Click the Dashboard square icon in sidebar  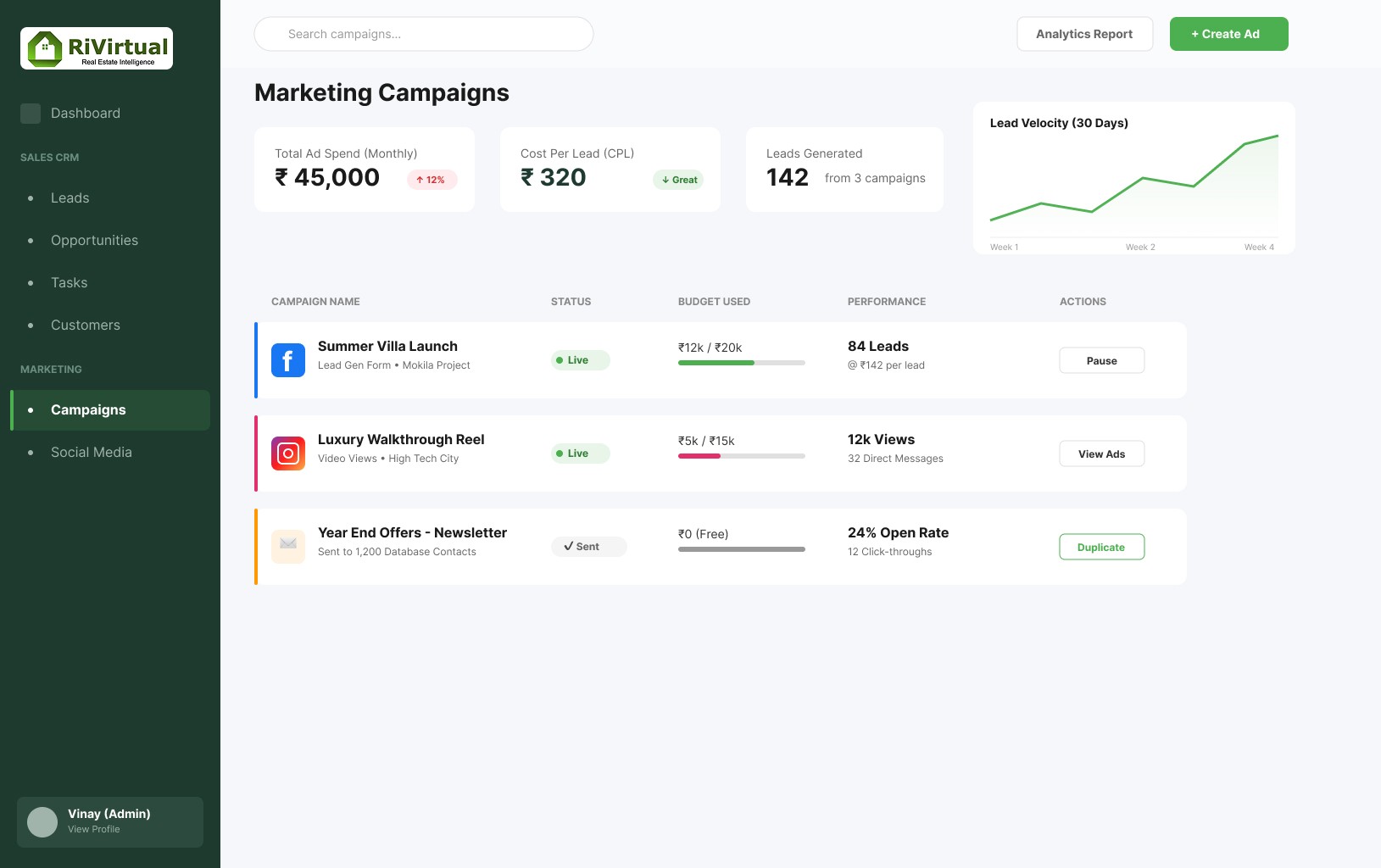pos(31,114)
